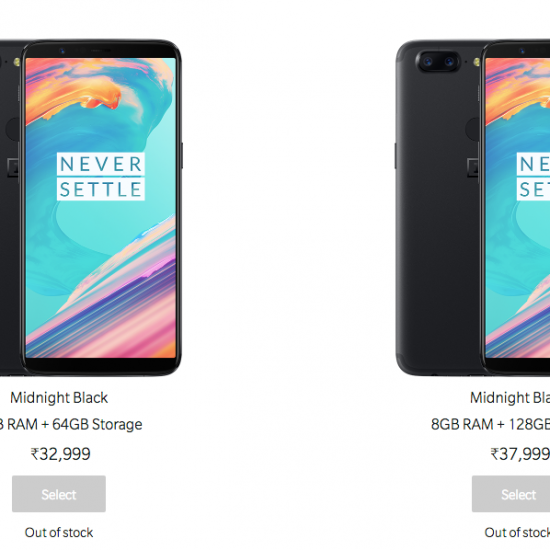The height and width of the screenshot is (550, 550).
Task: Click the 8GB RAM + 128GB description
Action: (x=490, y=424)
